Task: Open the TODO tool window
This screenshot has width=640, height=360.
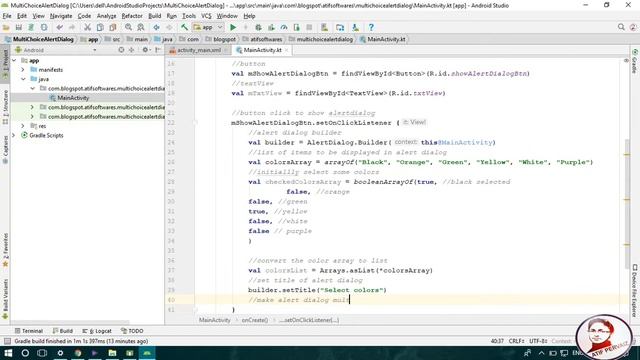Action: pos(132,331)
